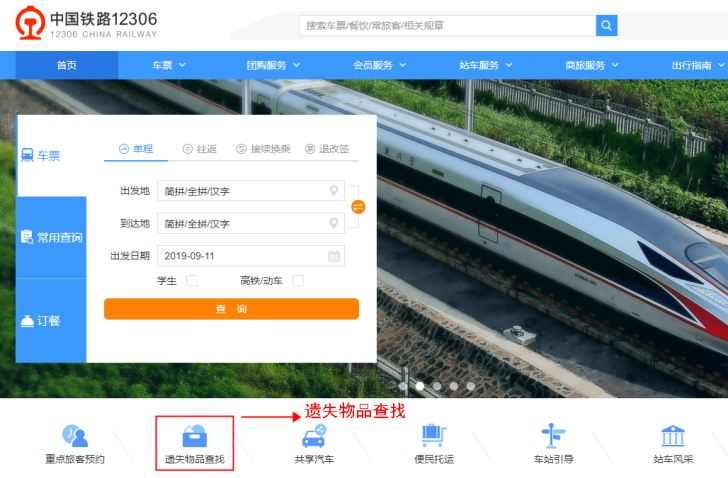
Task: Click the blue search magnifier button
Action: tap(606, 26)
